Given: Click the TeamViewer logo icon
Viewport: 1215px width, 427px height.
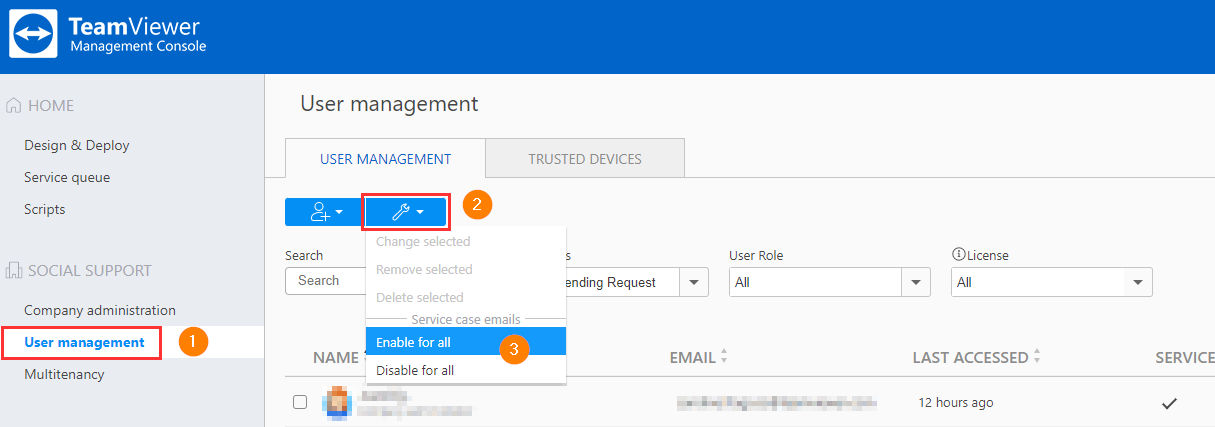Looking at the screenshot, I should pyautogui.click(x=34, y=35).
